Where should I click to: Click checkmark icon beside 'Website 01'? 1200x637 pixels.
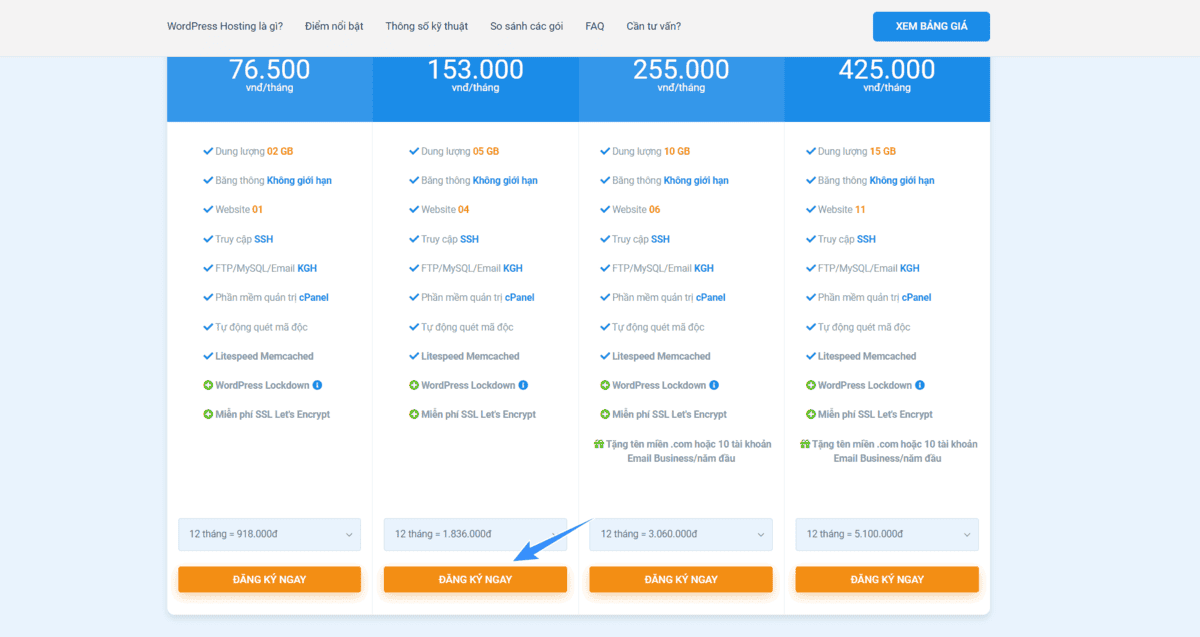click(x=208, y=209)
